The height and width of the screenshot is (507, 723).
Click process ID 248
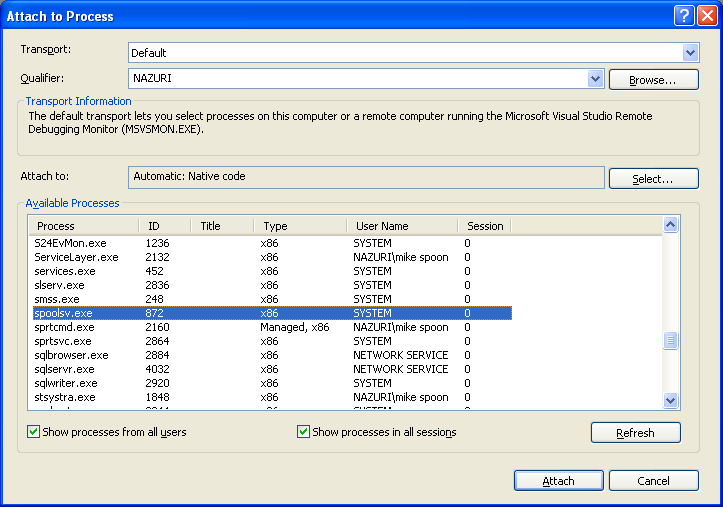tap(154, 299)
